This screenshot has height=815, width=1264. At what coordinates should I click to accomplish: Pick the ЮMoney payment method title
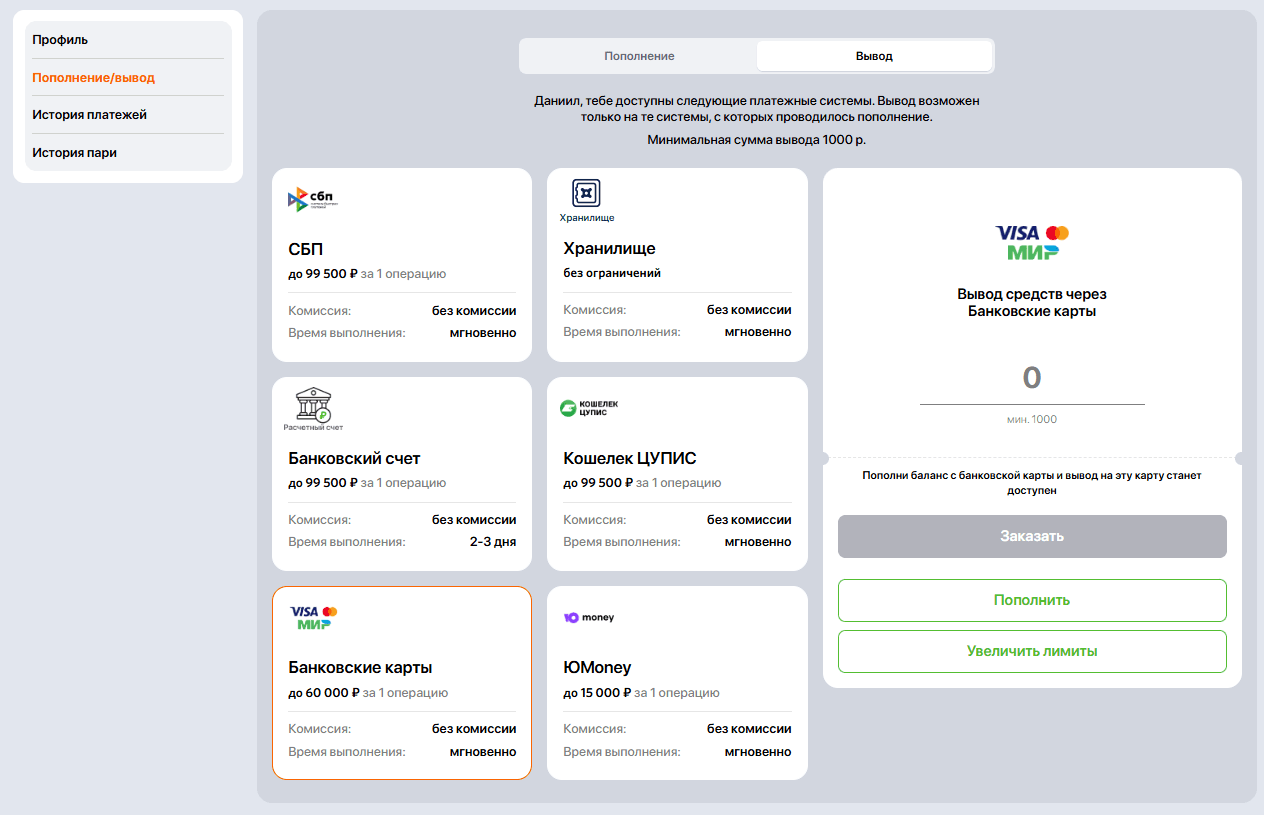coord(597,667)
